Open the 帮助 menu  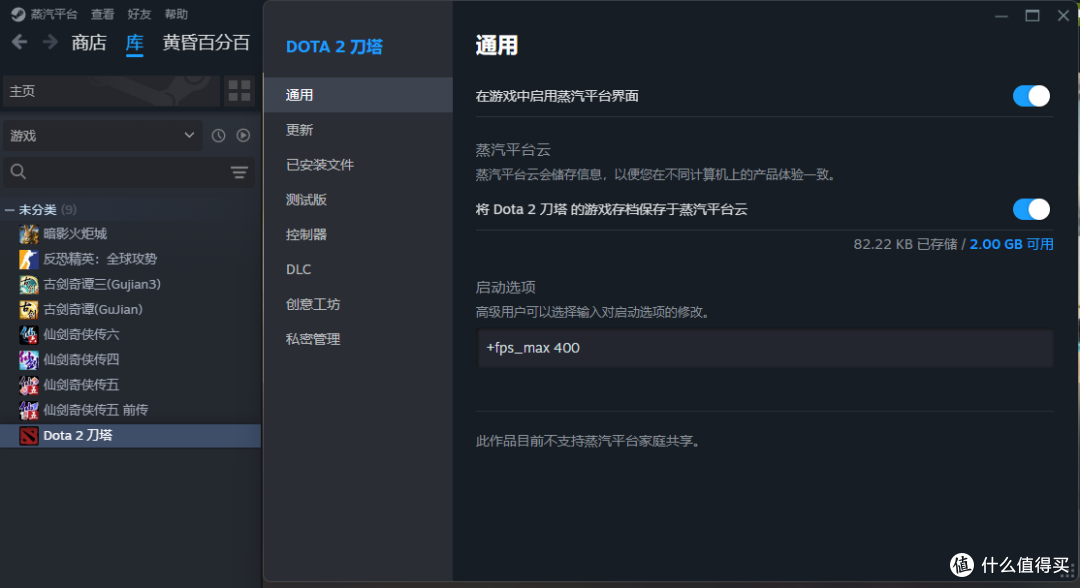point(176,14)
